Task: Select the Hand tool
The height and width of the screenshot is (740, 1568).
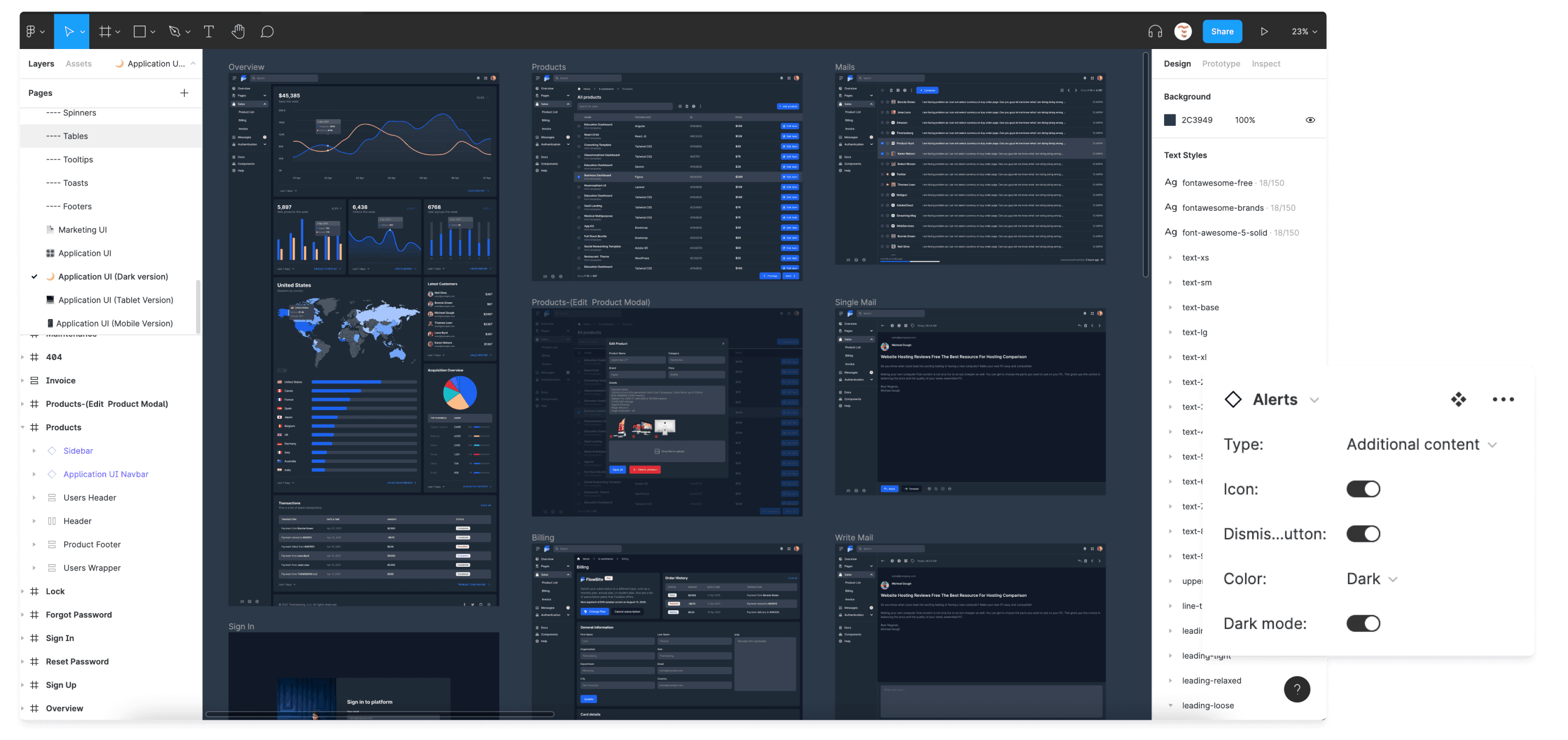Action: click(238, 31)
